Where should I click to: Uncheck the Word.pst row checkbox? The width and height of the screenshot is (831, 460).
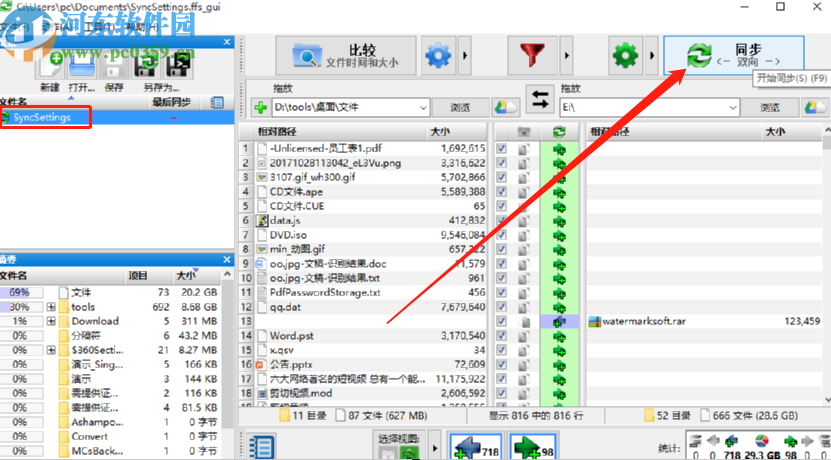(501, 335)
